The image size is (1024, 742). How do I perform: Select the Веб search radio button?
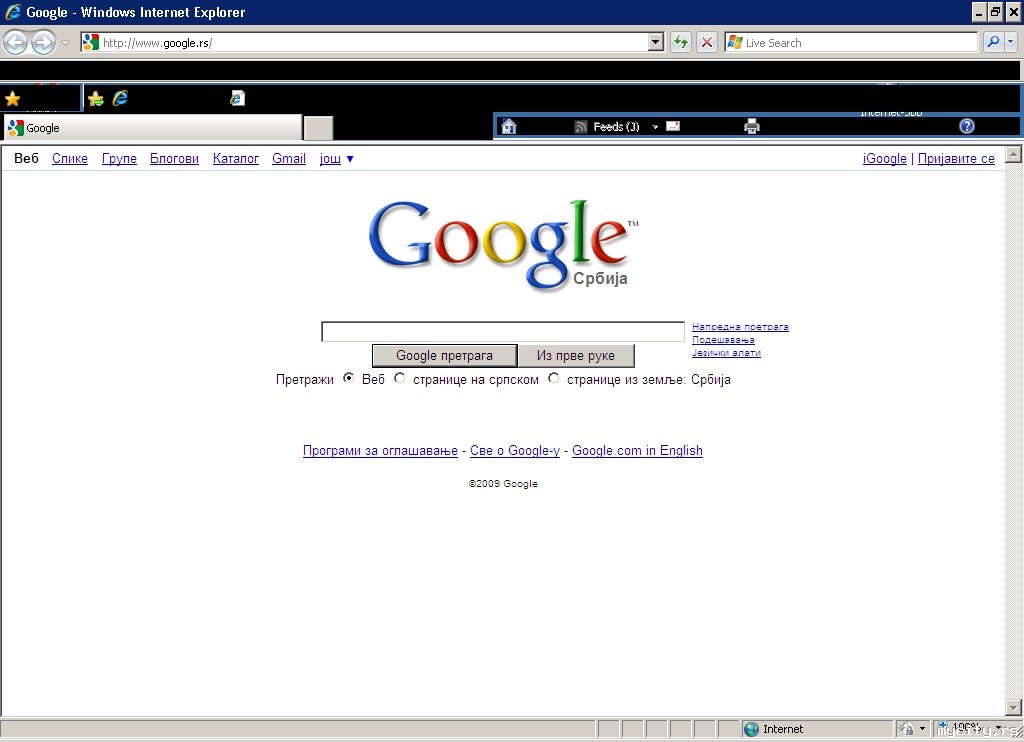(x=349, y=378)
